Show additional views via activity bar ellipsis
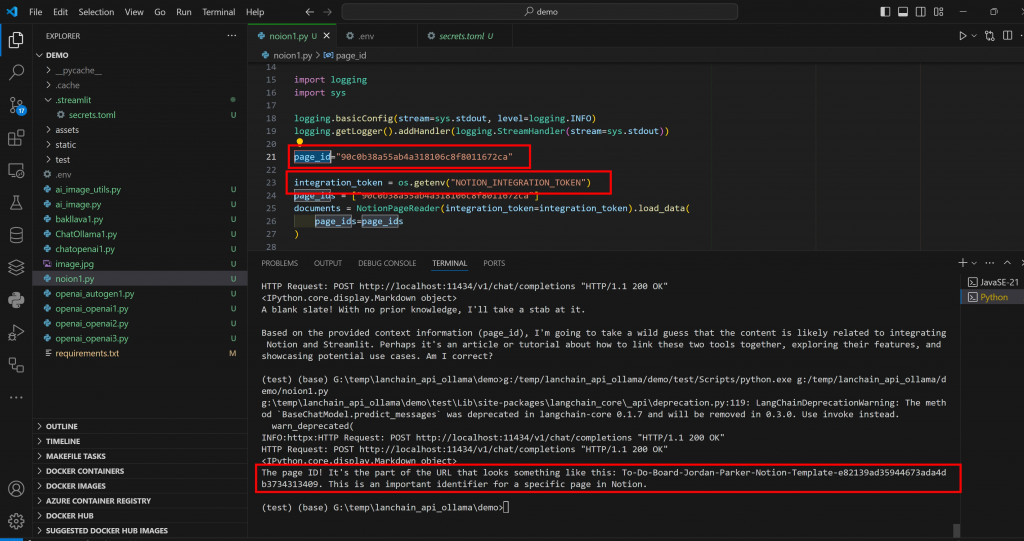The image size is (1024, 541). (x=16, y=397)
